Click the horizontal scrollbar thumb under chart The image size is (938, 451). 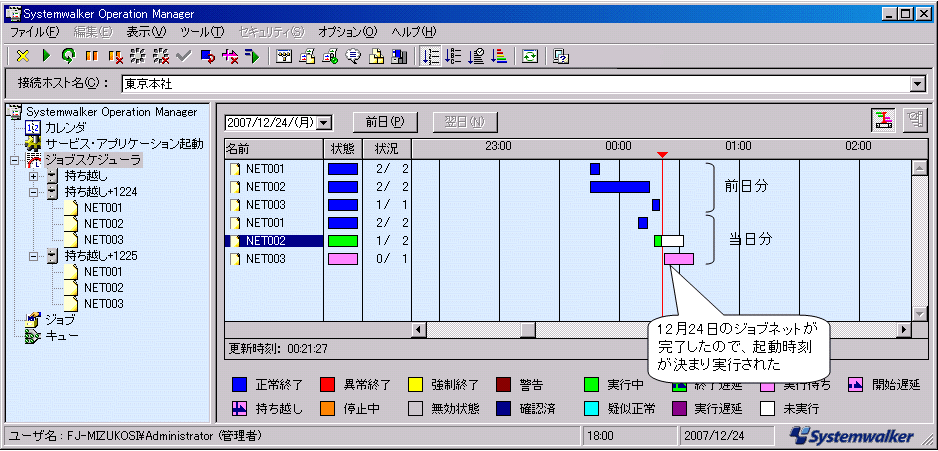[528, 330]
